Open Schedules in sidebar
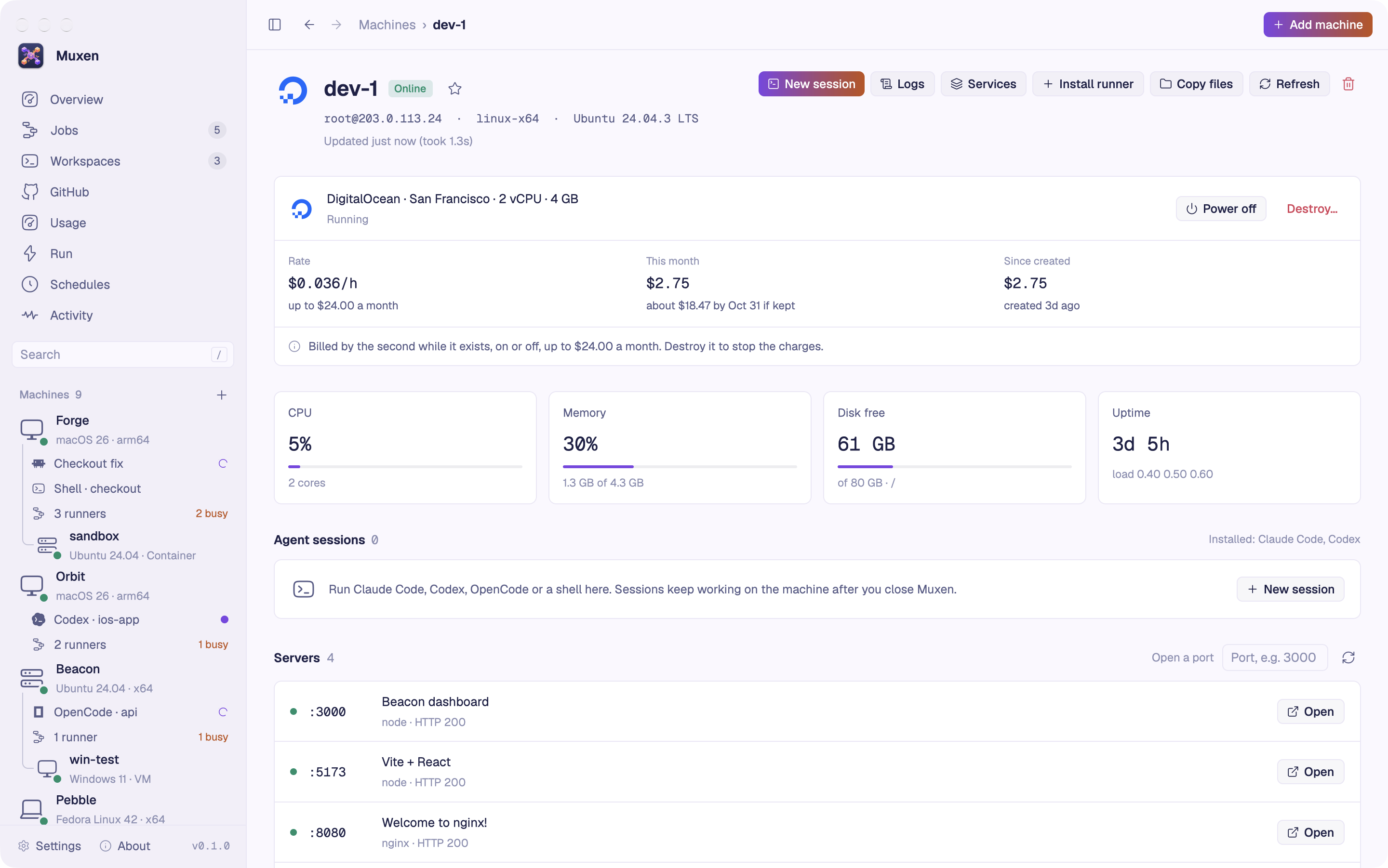Screen dimensions: 1388x868 click(123, 284)
